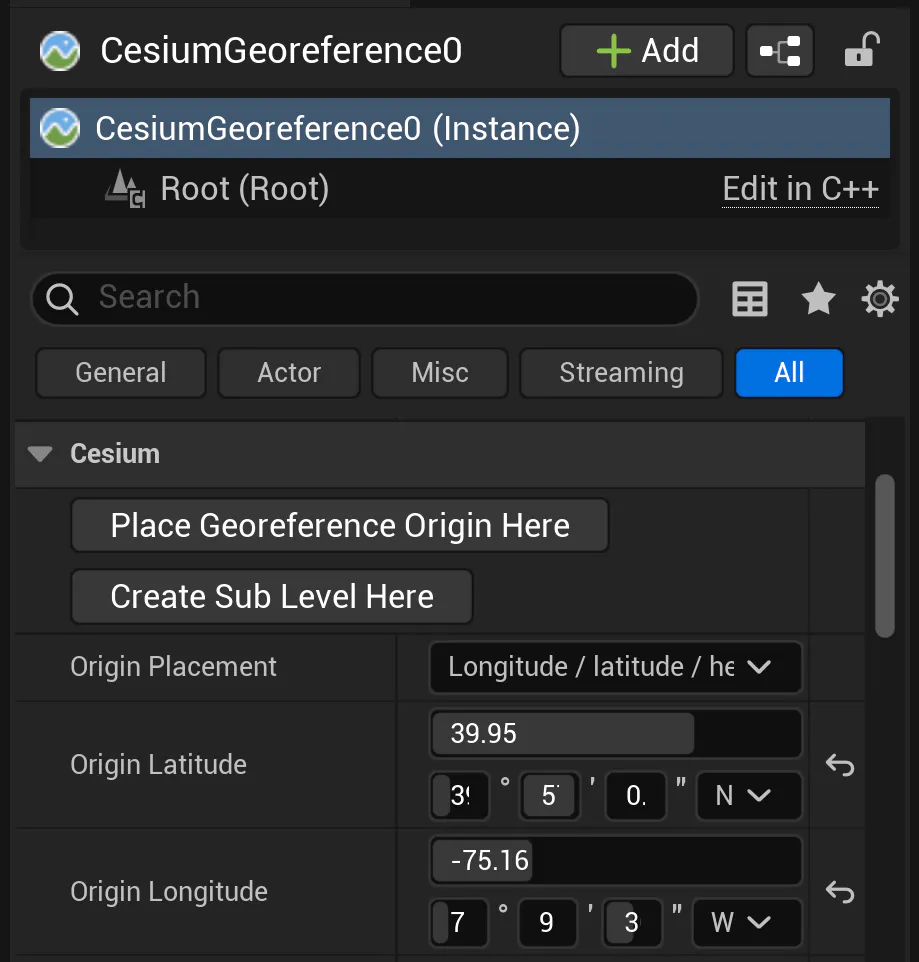The height and width of the screenshot is (962, 919).
Task: Click the Cesium icon beside CesiumGeoreference0 (Instance)
Action: click(x=60, y=128)
